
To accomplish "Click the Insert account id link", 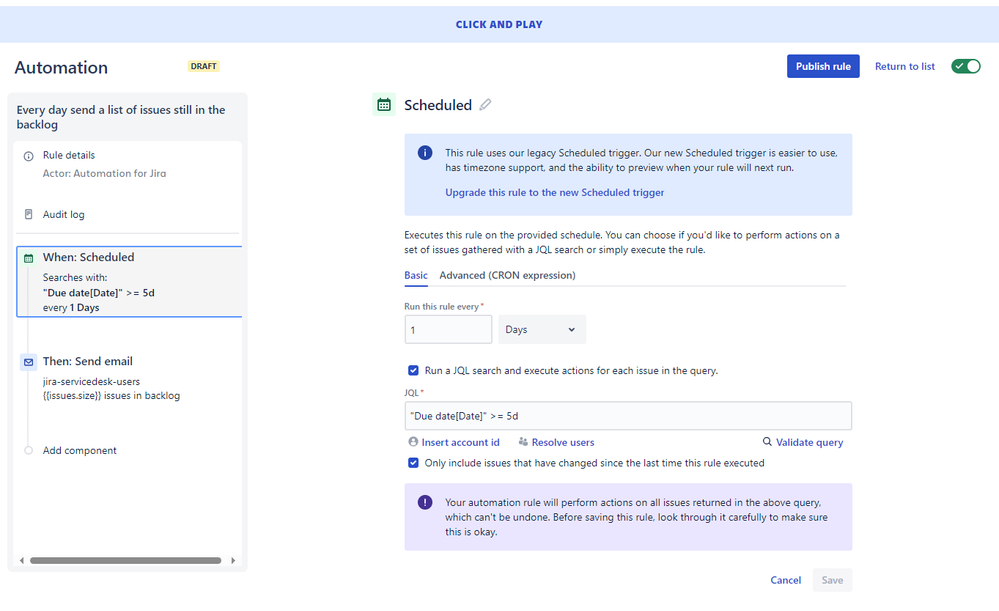I will tap(461, 442).
